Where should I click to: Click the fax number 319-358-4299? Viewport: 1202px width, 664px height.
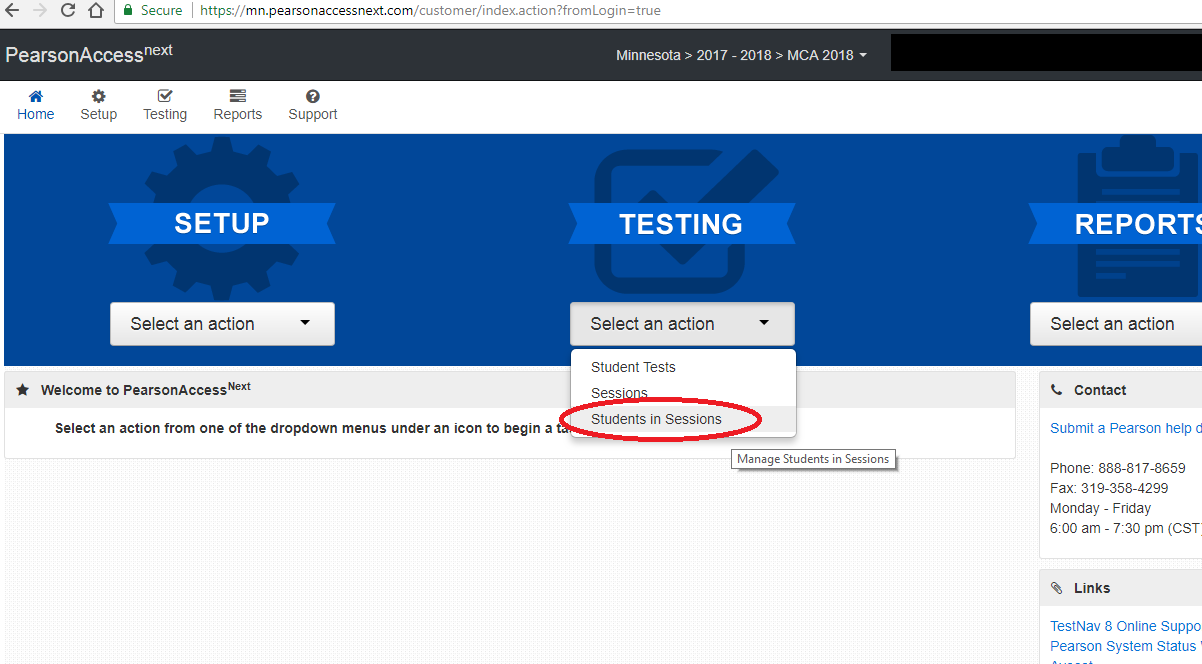(1126, 488)
